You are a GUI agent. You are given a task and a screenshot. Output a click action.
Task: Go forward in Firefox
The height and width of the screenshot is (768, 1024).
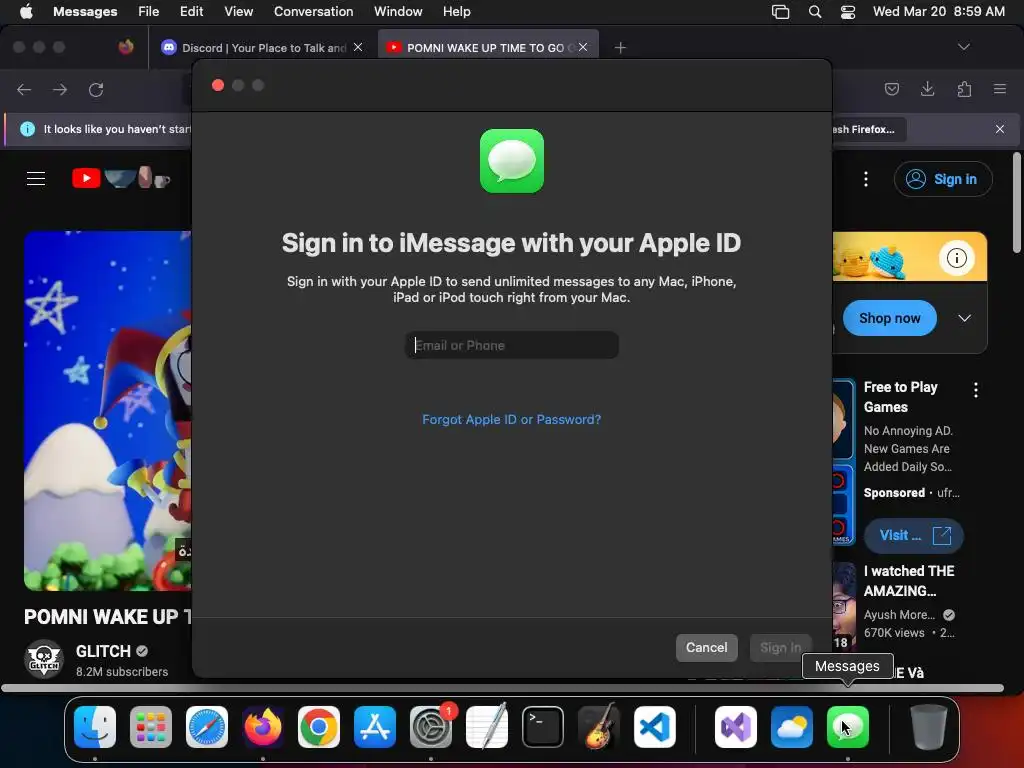60,89
